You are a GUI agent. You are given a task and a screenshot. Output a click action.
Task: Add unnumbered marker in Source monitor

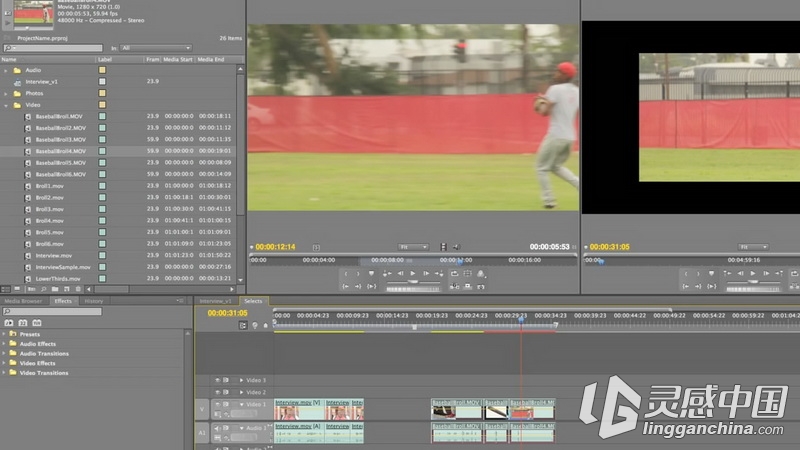pos(371,273)
